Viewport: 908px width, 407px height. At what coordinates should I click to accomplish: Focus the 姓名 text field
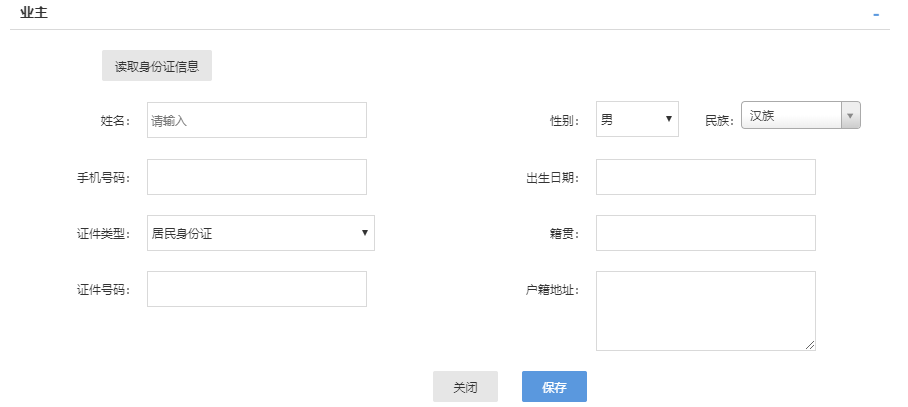257,120
